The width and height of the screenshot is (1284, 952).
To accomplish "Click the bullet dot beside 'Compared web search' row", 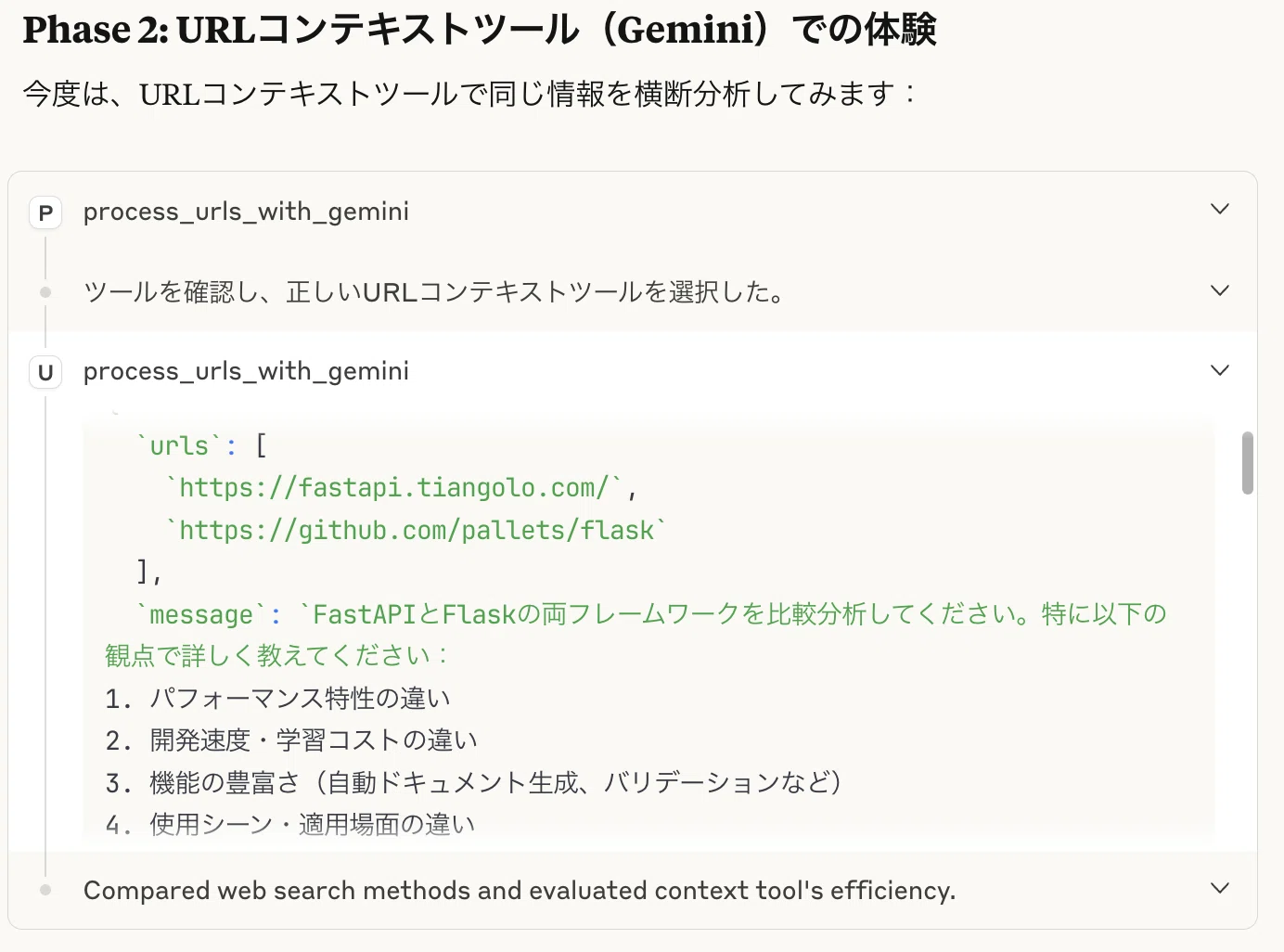I will tap(45, 890).
